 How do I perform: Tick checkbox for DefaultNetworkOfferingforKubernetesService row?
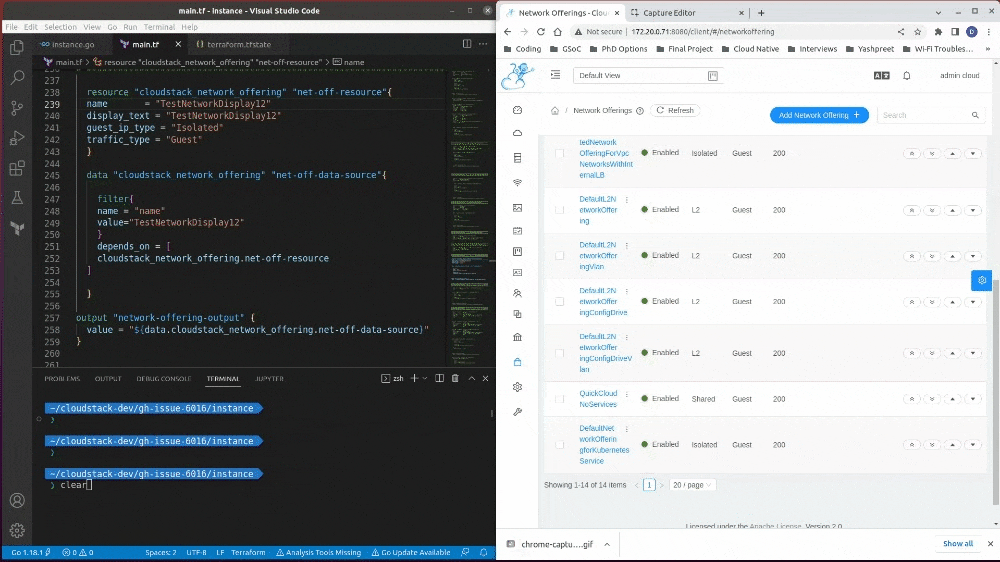click(559, 445)
